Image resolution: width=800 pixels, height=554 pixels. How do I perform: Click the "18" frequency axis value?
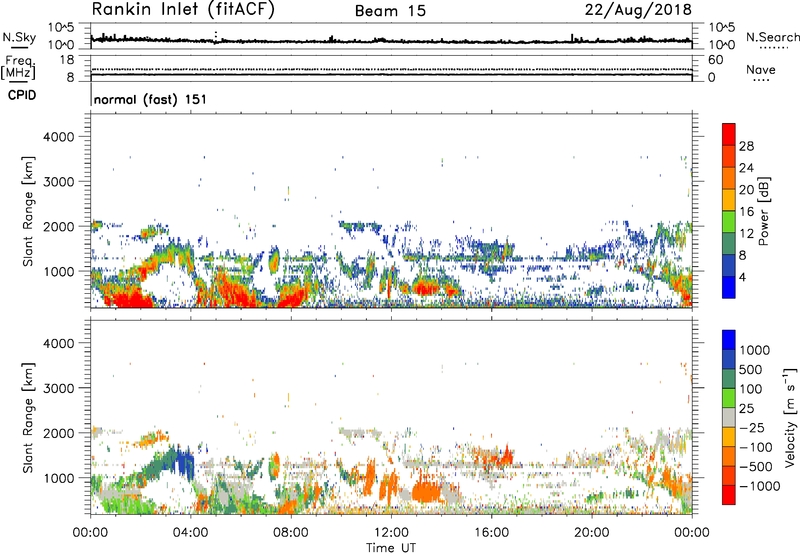(66, 60)
